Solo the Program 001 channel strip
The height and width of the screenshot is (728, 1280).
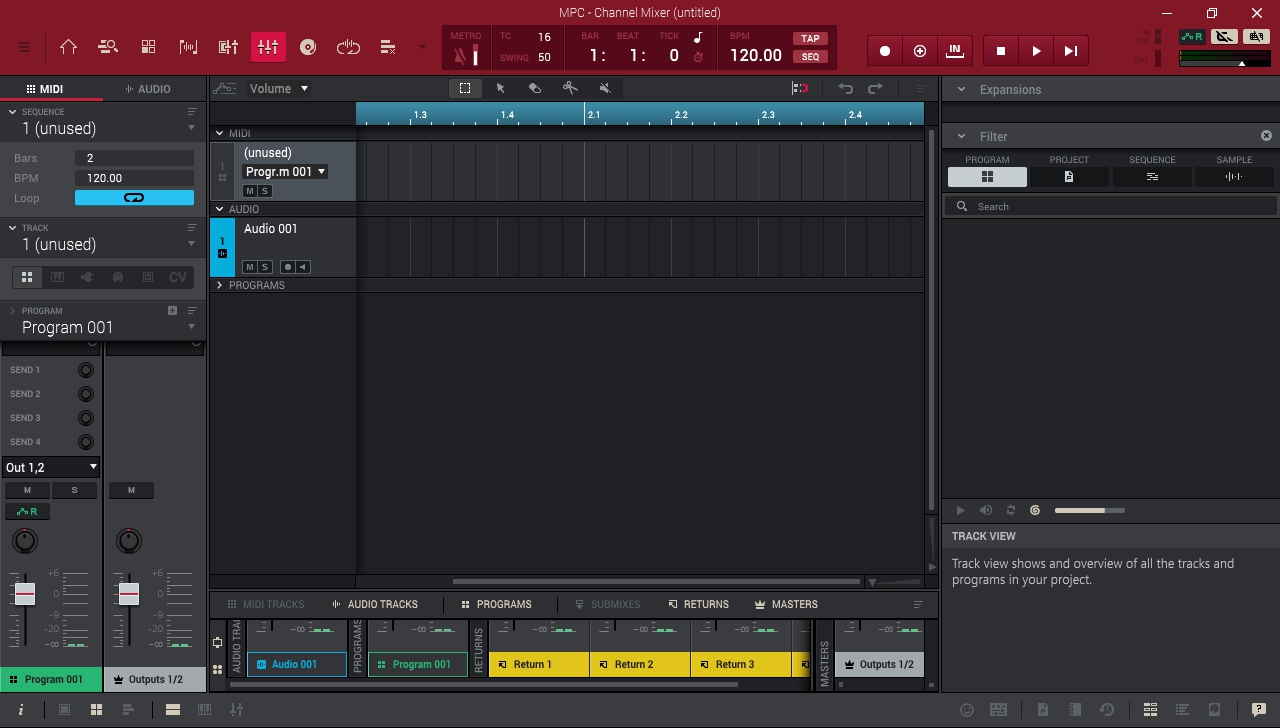[74, 490]
